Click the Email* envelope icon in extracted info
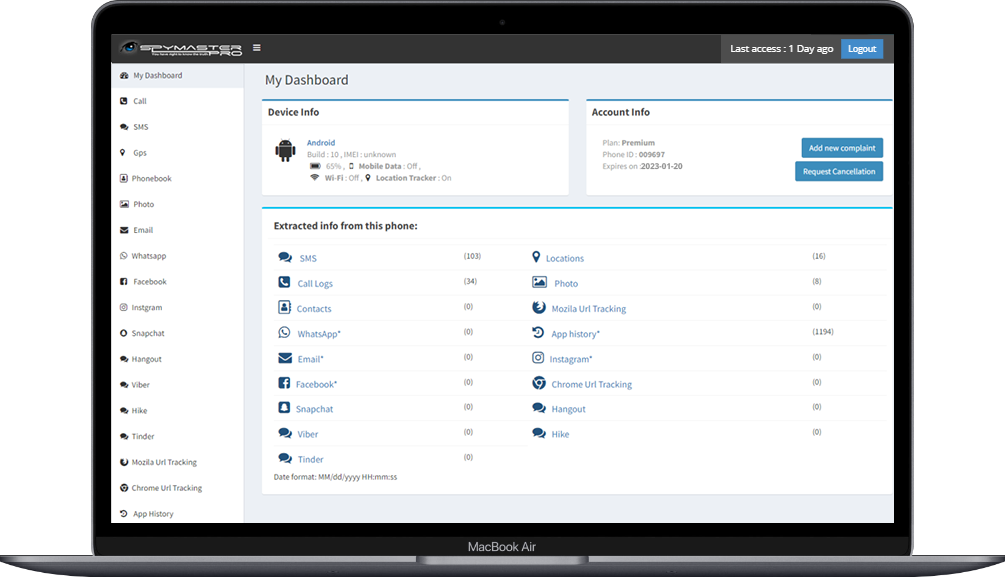 click(x=285, y=358)
